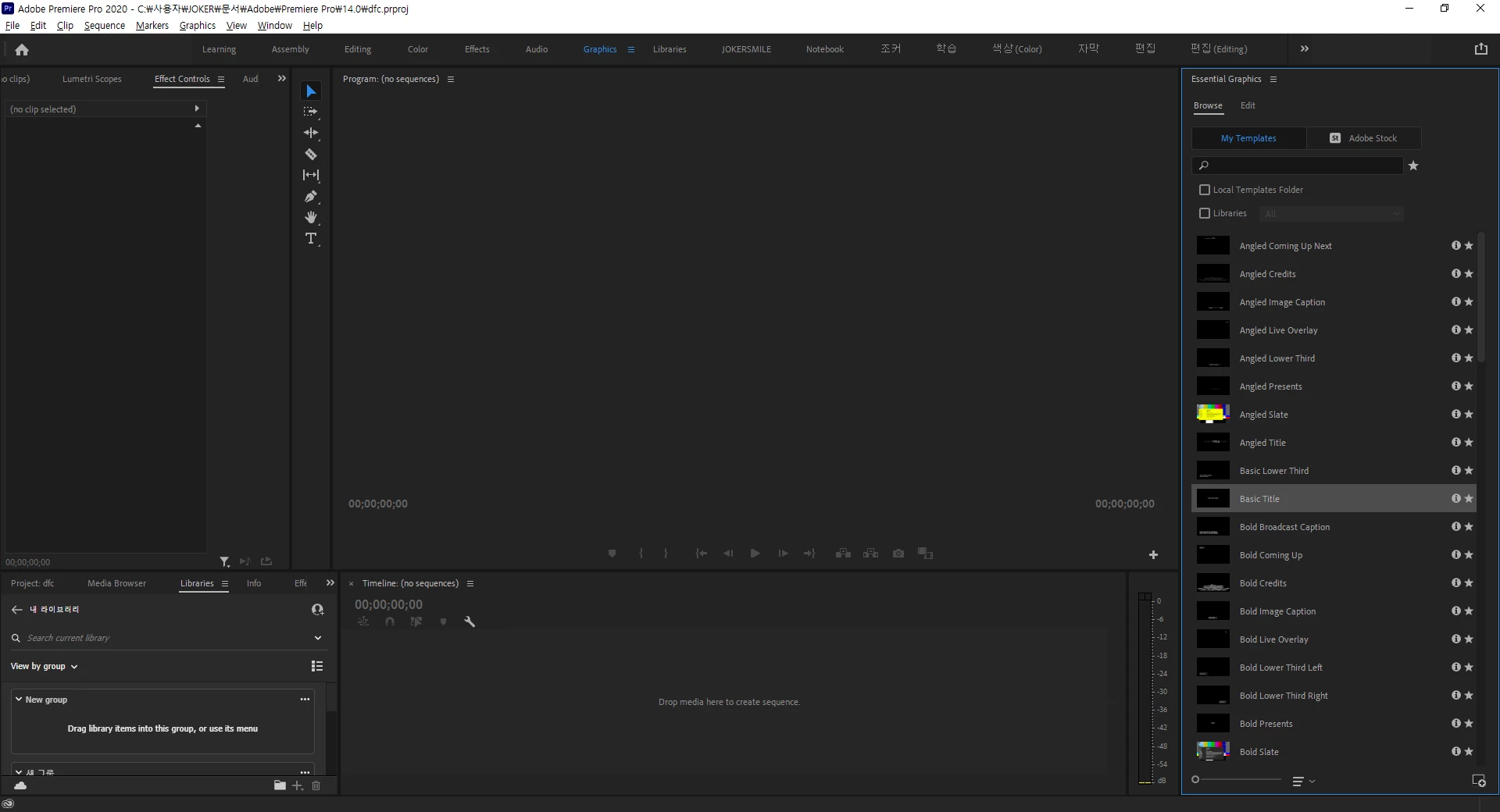Click the Mark In bracket button
This screenshot has height=812, width=1500.
pos(641,554)
